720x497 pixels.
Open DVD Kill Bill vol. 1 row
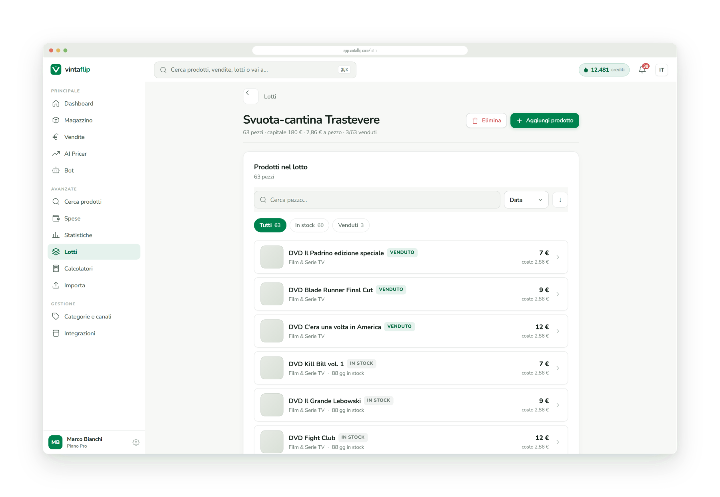(x=411, y=368)
